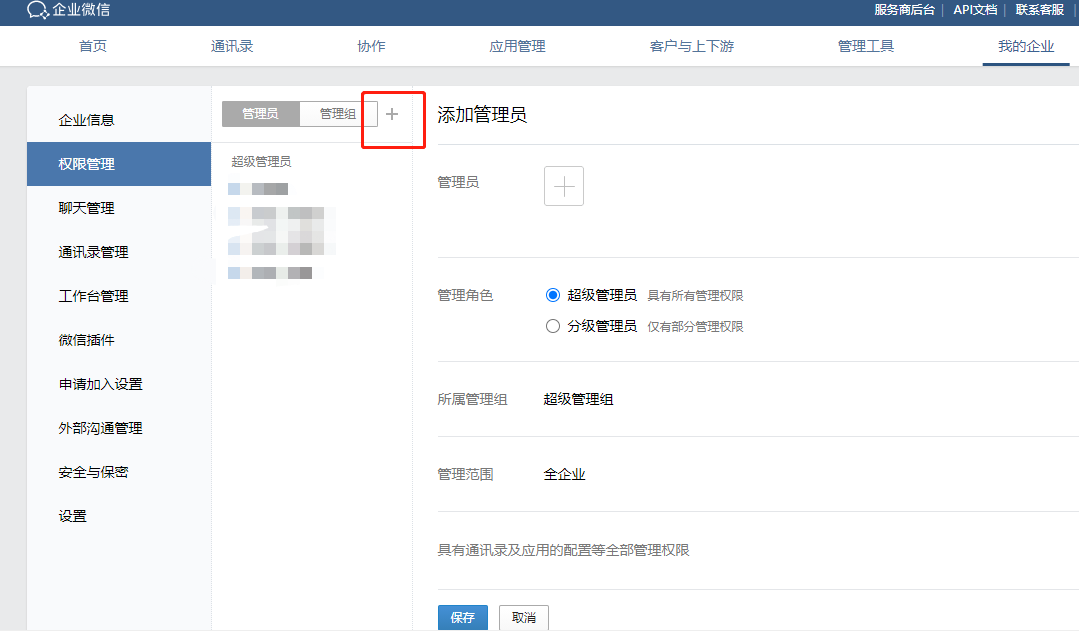Image resolution: width=1079 pixels, height=633 pixels.
Task: Switch to the 管理员 segment
Action: point(258,113)
